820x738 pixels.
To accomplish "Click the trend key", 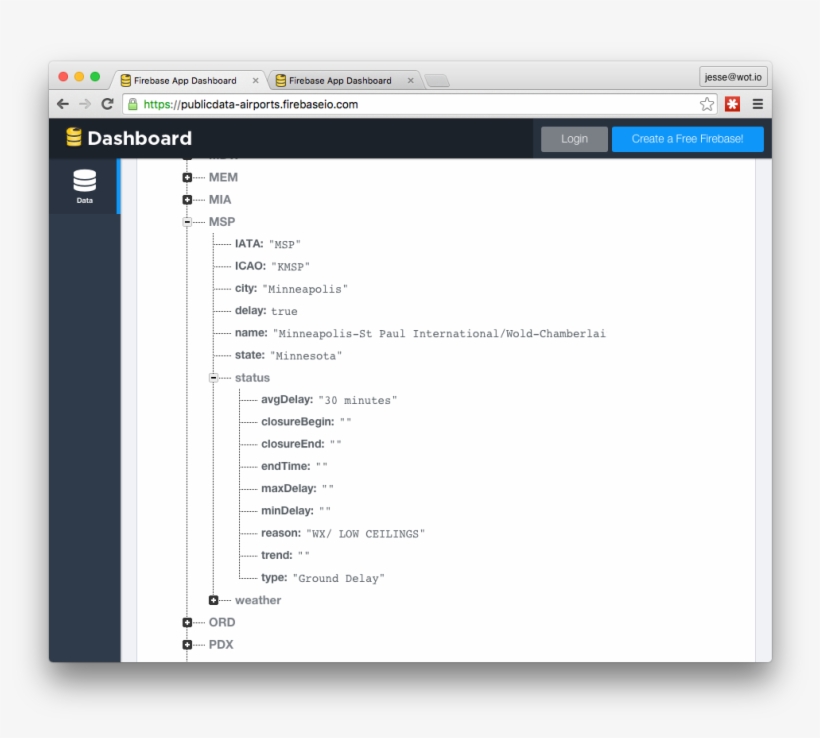I will (277, 555).
